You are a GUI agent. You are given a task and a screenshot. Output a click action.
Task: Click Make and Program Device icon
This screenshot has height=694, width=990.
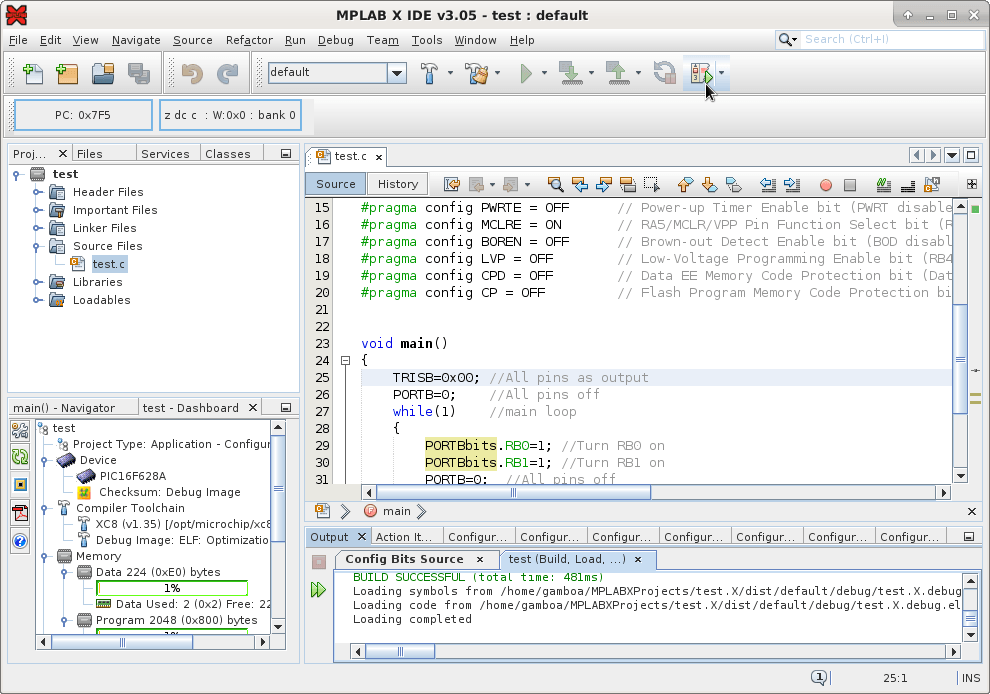[571, 73]
